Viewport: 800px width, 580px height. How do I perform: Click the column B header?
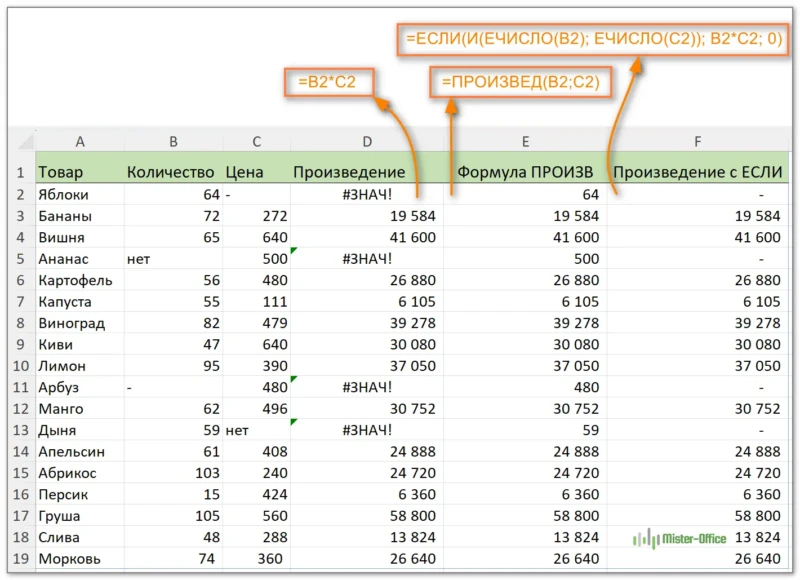[173, 143]
